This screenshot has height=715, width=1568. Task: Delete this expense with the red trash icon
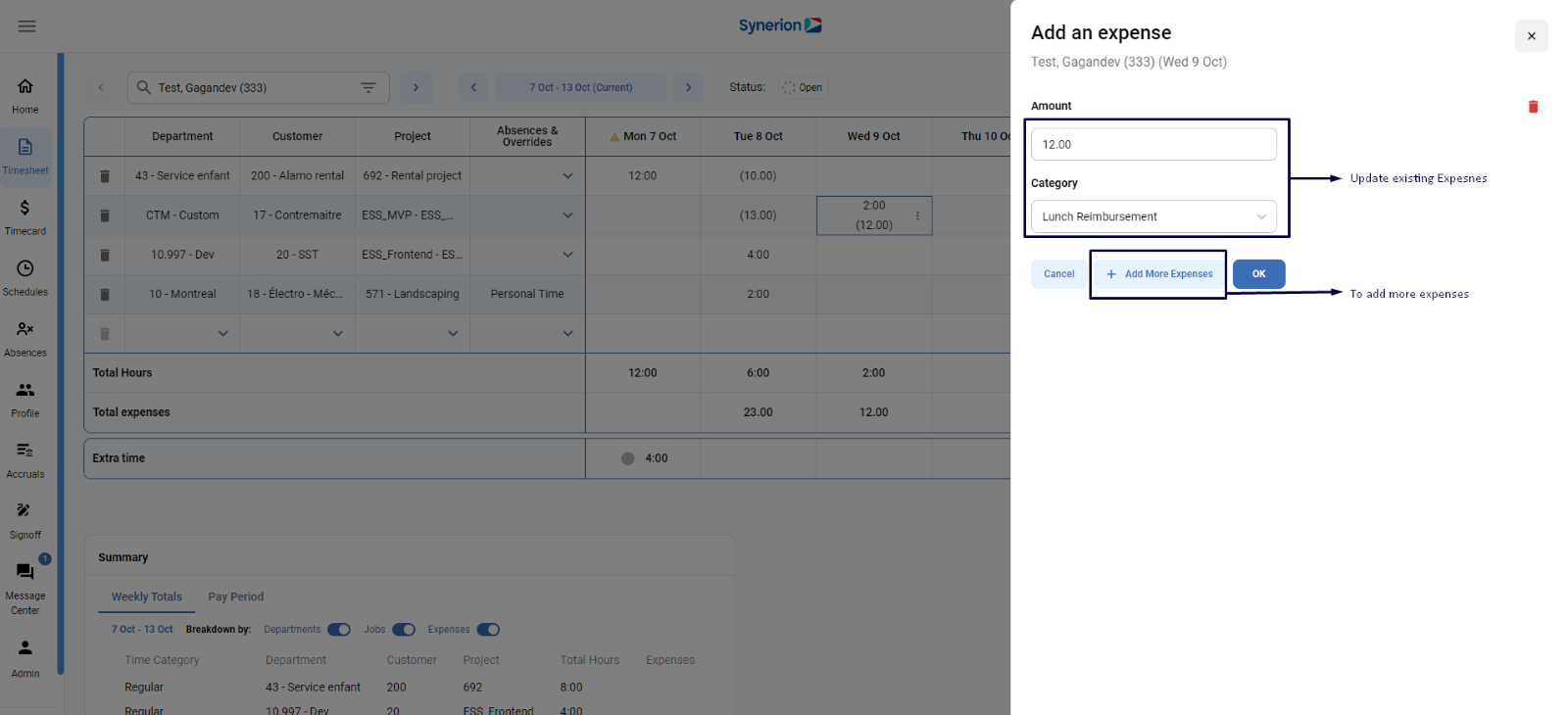(x=1533, y=107)
